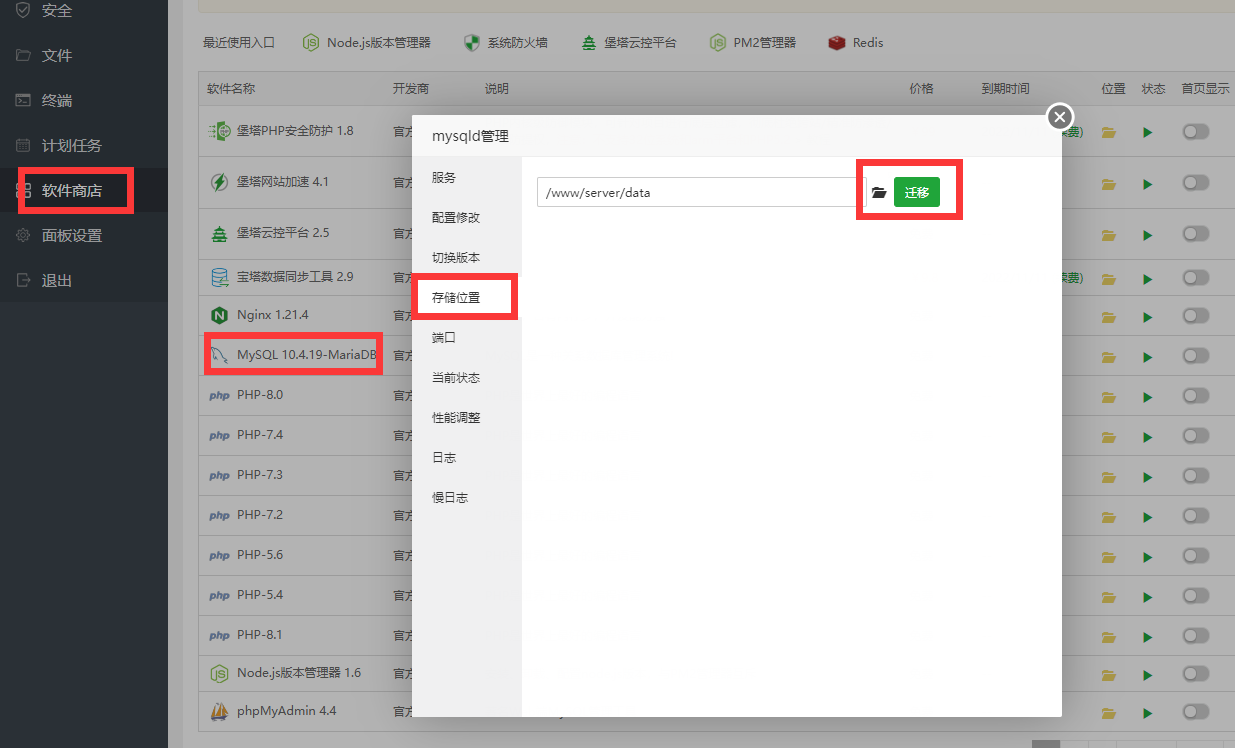Open the 慢日志 tab
1235x748 pixels.
click(467, 498)
